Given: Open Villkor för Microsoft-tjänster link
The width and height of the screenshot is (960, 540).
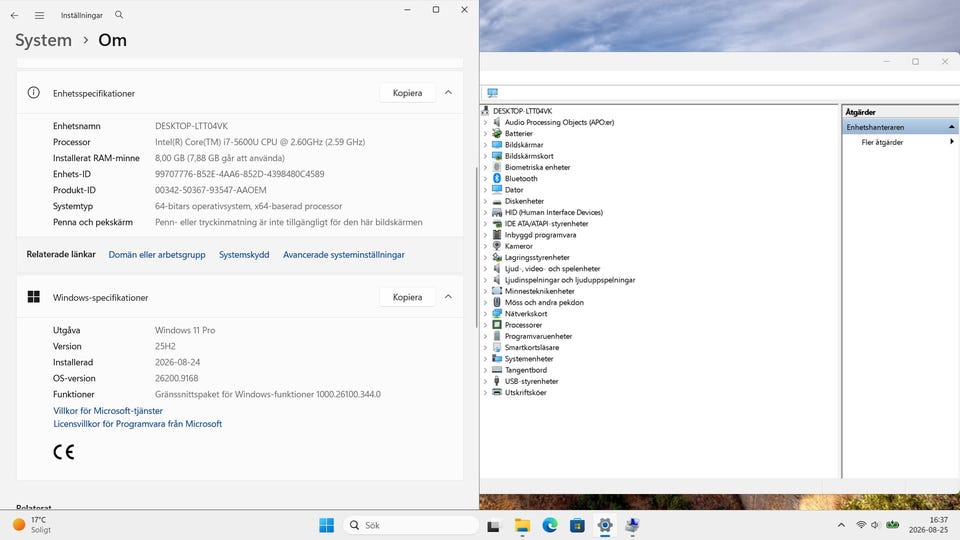Looking at the screenshot, I should [108, 410].
